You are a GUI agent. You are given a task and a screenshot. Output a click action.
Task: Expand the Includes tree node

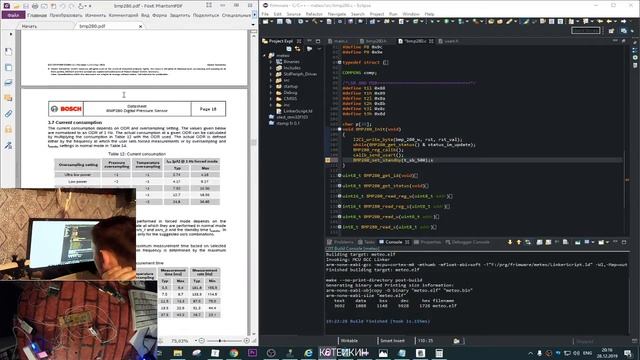tap(271, 68)
